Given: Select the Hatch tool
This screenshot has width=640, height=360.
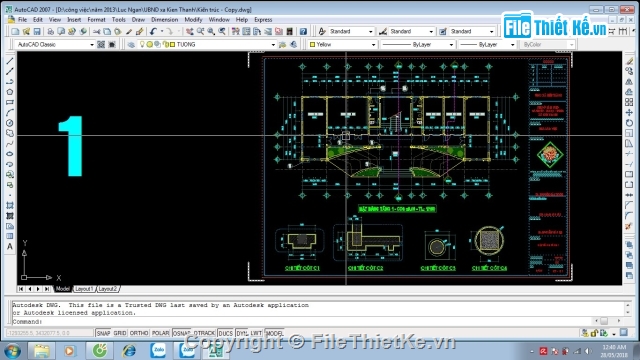Looking at the screenshot, I should click(10, 205).
